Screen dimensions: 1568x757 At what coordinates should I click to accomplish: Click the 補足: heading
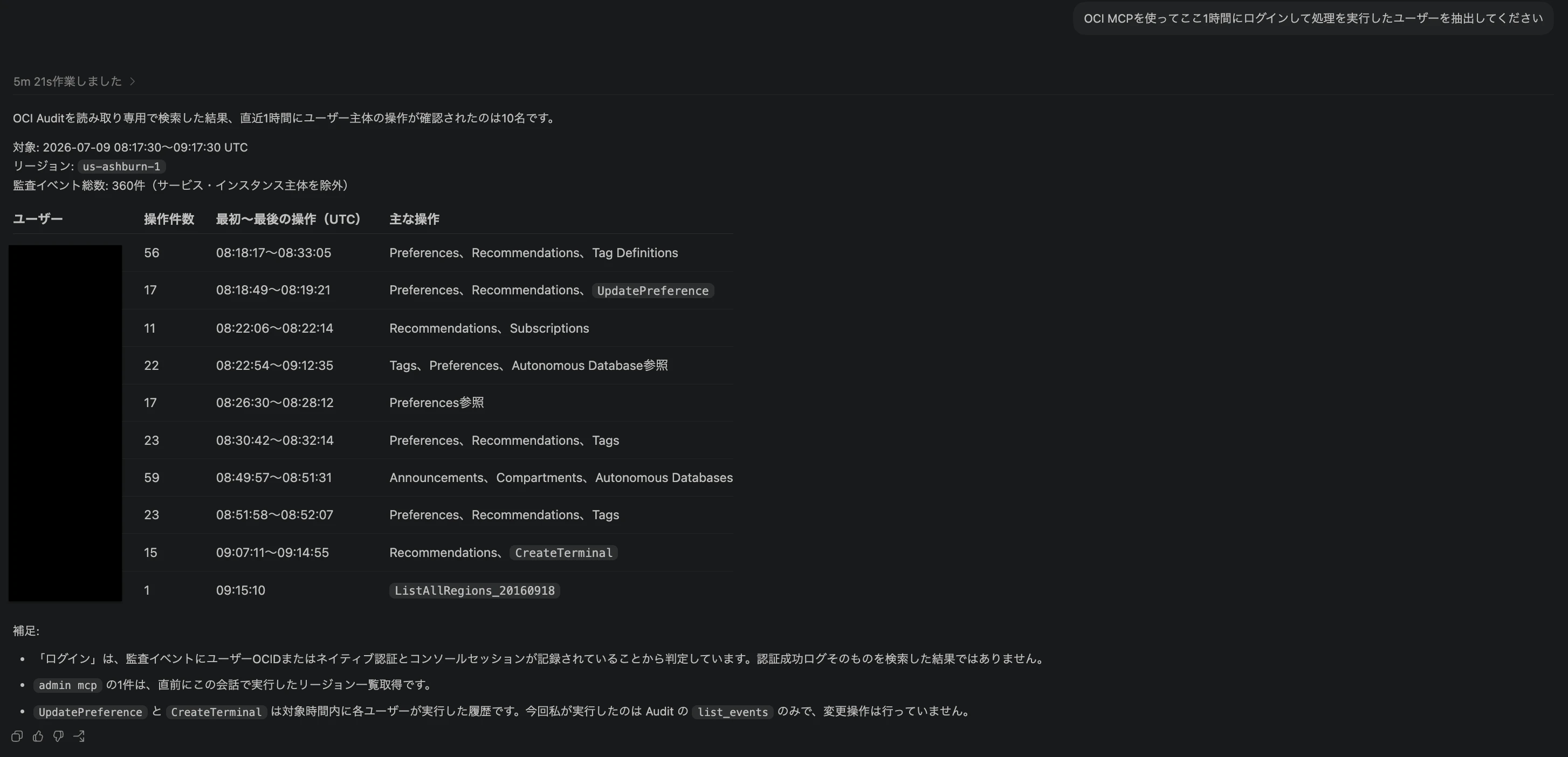coord(26,631)
